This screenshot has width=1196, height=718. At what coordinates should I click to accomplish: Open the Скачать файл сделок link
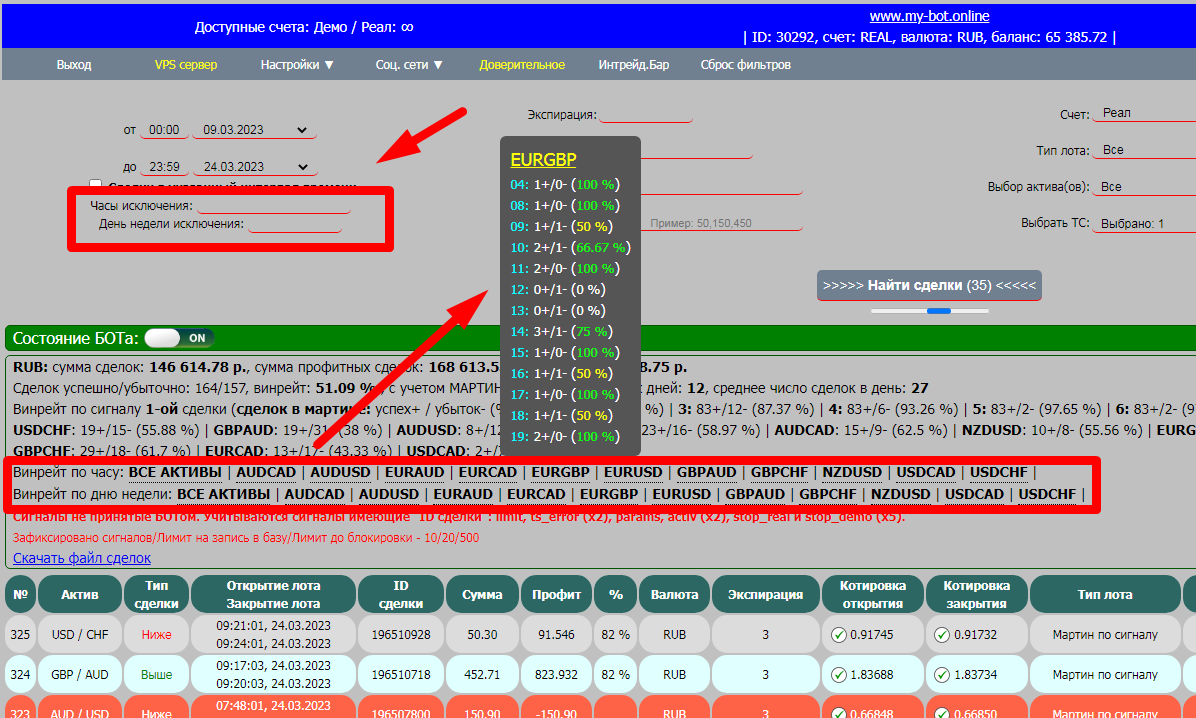[82, 559]
